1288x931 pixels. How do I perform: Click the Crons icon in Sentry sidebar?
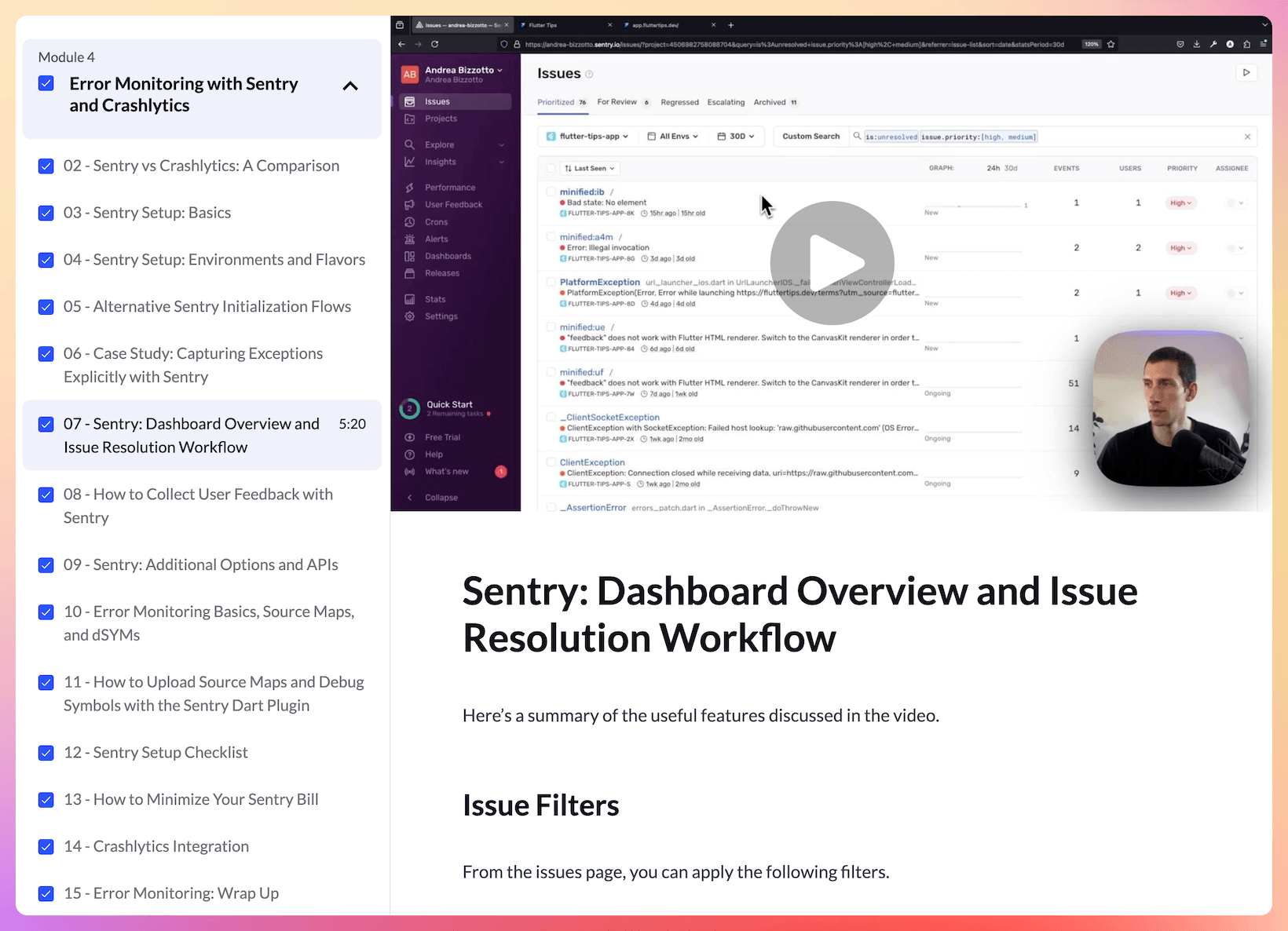[410, 221]
